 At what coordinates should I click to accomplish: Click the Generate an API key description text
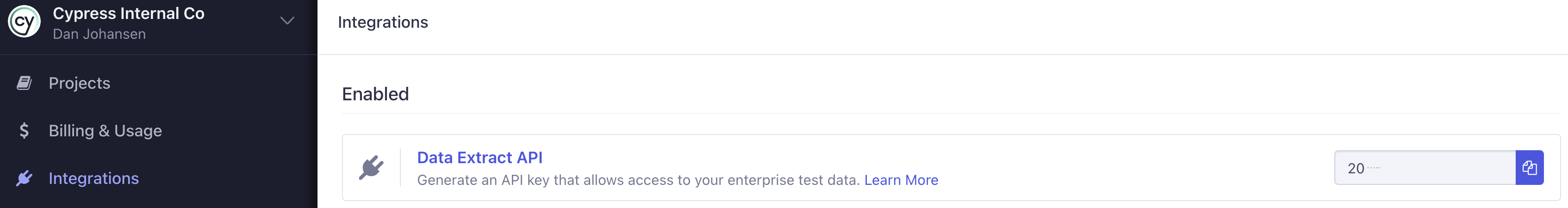[638, 180]
